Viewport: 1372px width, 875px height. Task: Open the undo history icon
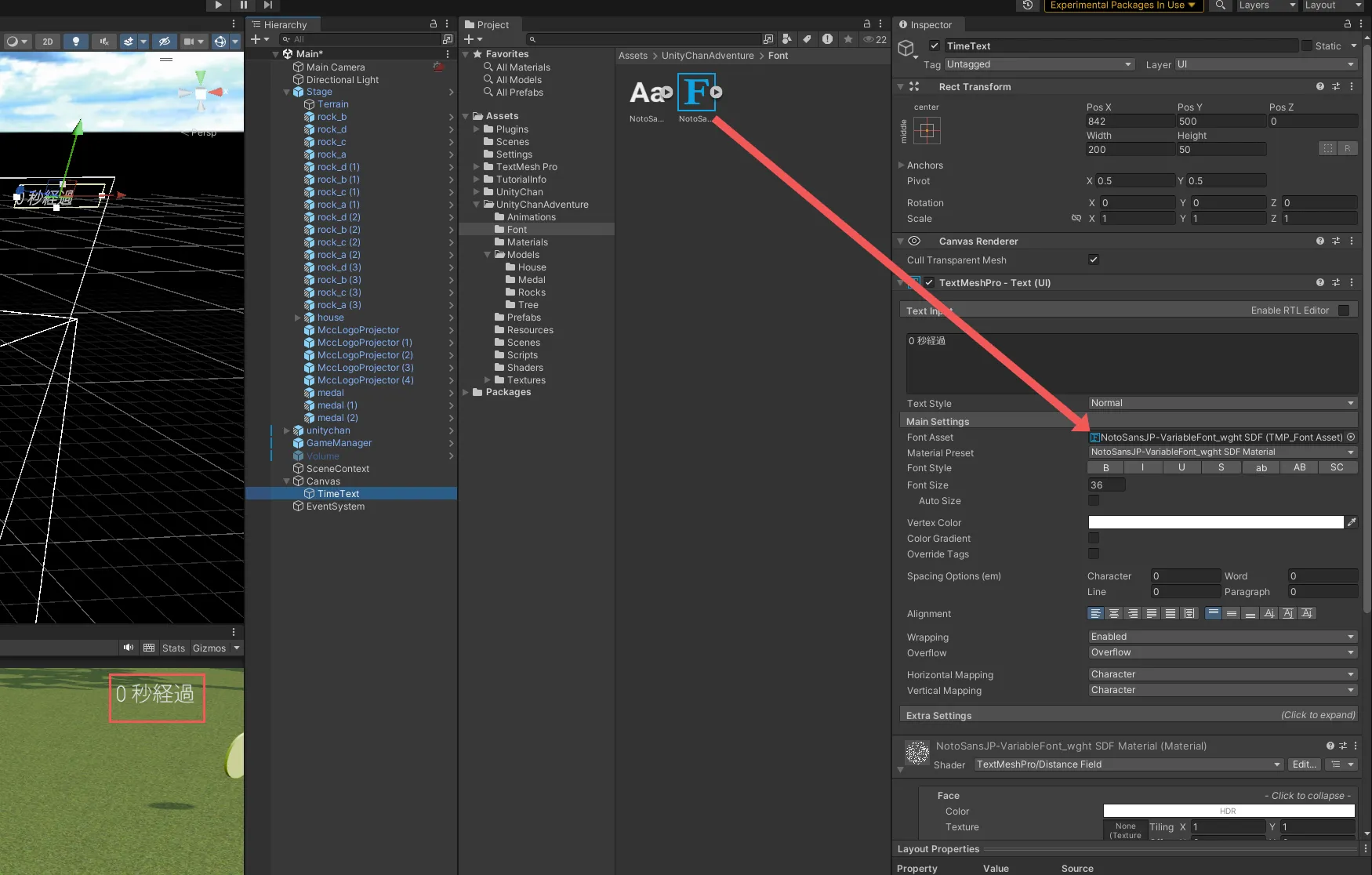(x=1028, y=5)
